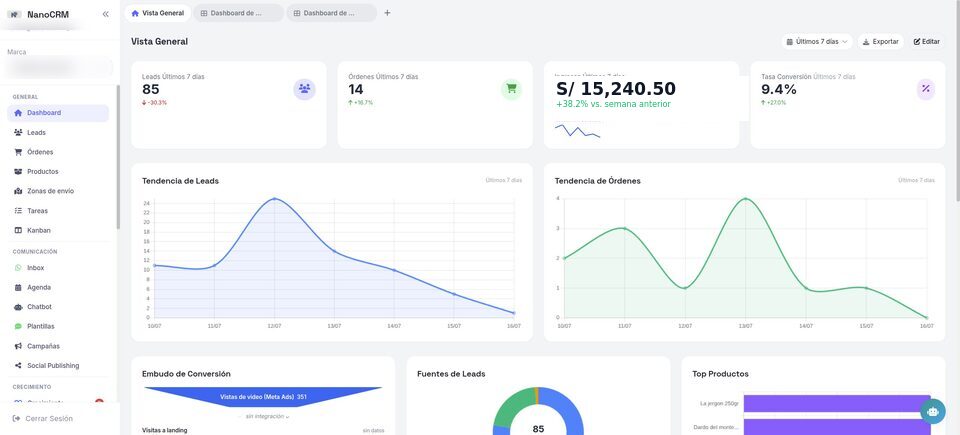This screenshot has width=960, height=435.
Task: Open Tareas in the sidebar menu
Action: [x=58, y=211]
